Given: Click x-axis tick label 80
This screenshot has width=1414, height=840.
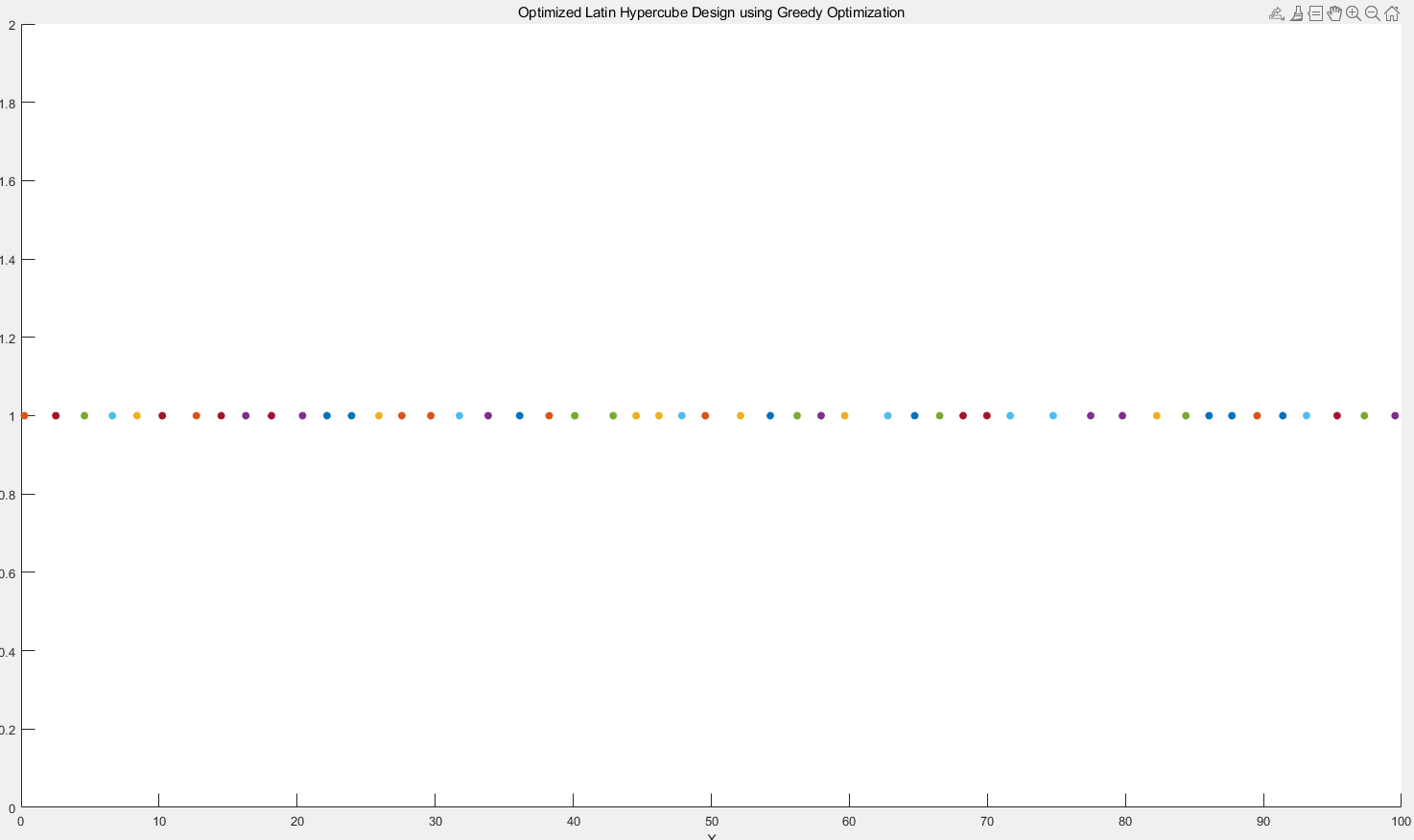Looking at the screenshot, I should 1125,822.
